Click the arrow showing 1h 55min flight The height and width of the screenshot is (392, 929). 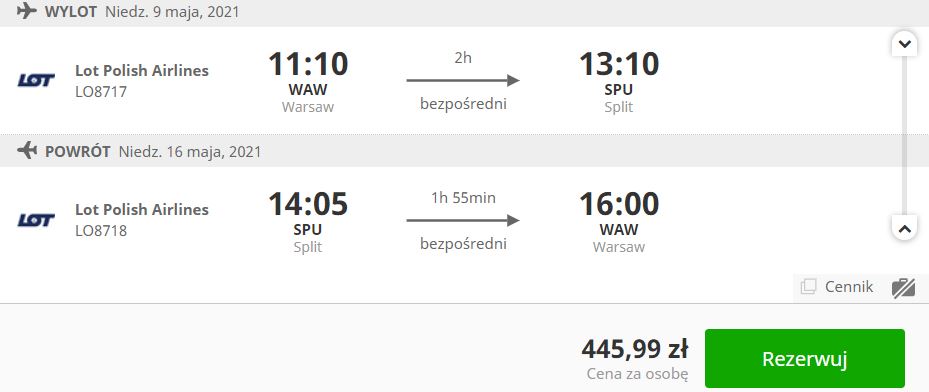pyautogui.click(x=463, y=221)
